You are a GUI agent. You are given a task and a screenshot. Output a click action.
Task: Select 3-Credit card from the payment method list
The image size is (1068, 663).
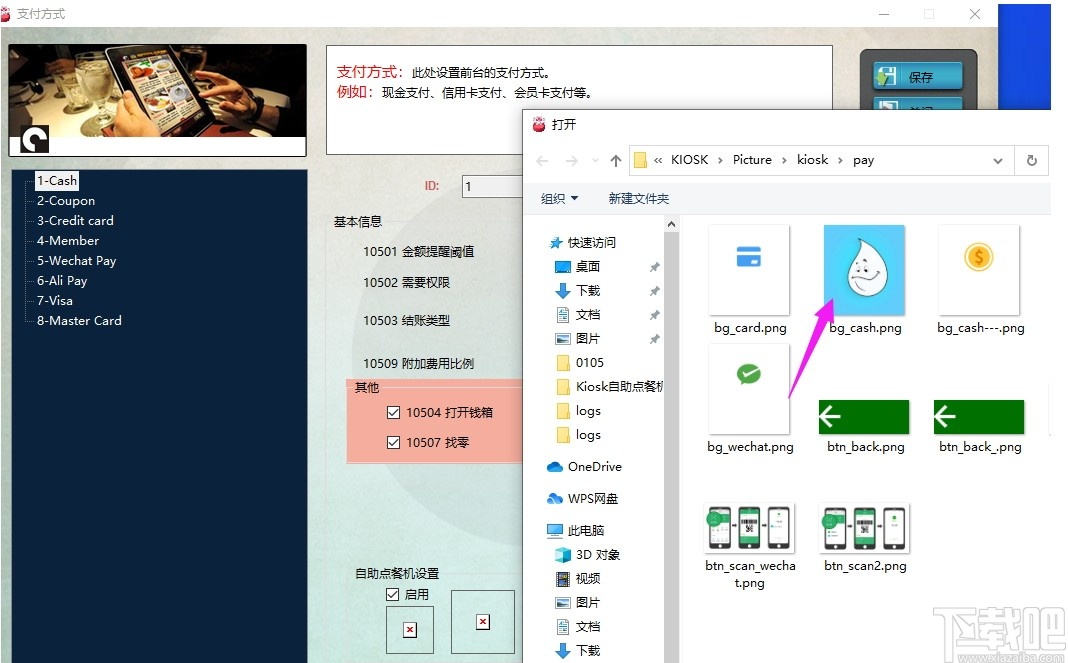(73, 220)
